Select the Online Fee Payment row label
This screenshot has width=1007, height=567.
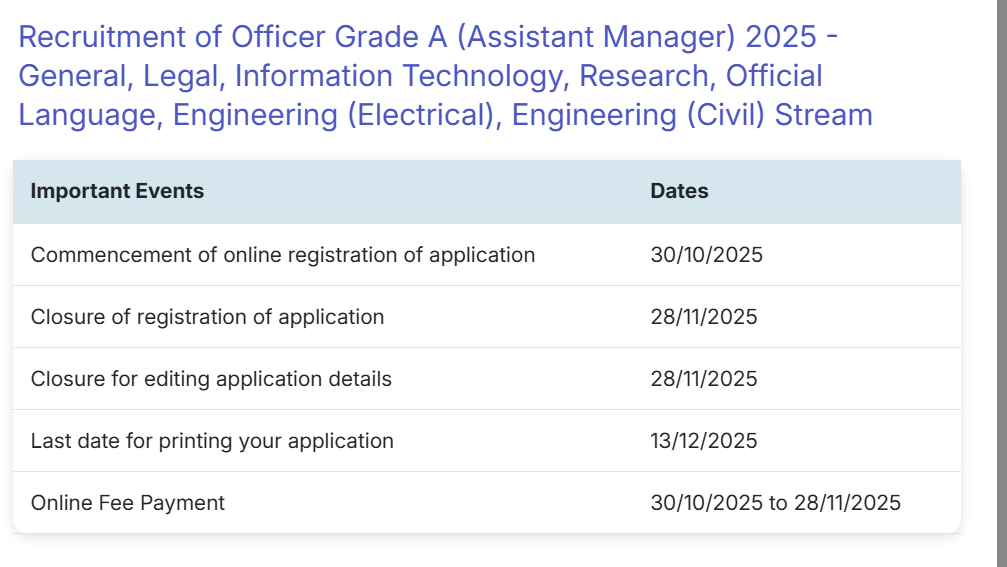coord(128,503)
